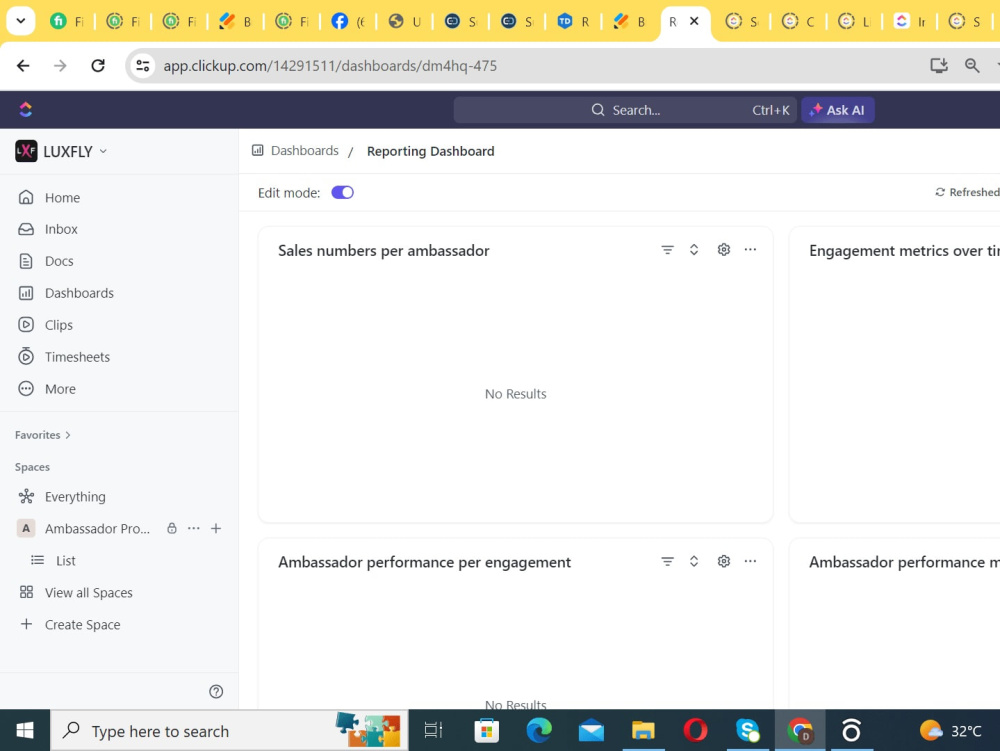
Task: Toggle Edit mode switch off
Action: click(x=342, y=193)
